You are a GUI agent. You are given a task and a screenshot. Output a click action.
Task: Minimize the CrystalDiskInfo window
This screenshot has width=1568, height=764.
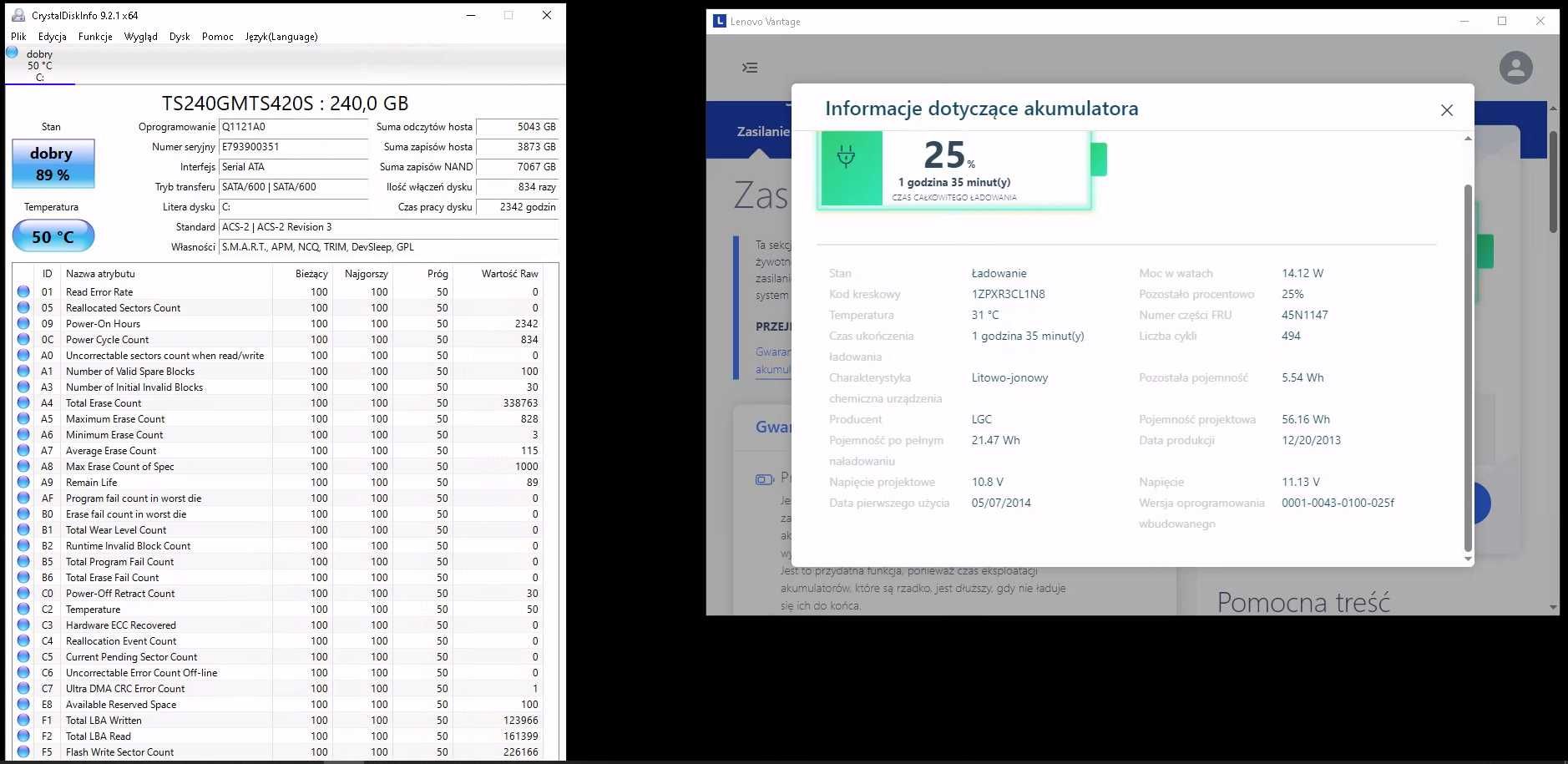pos(471,15)
